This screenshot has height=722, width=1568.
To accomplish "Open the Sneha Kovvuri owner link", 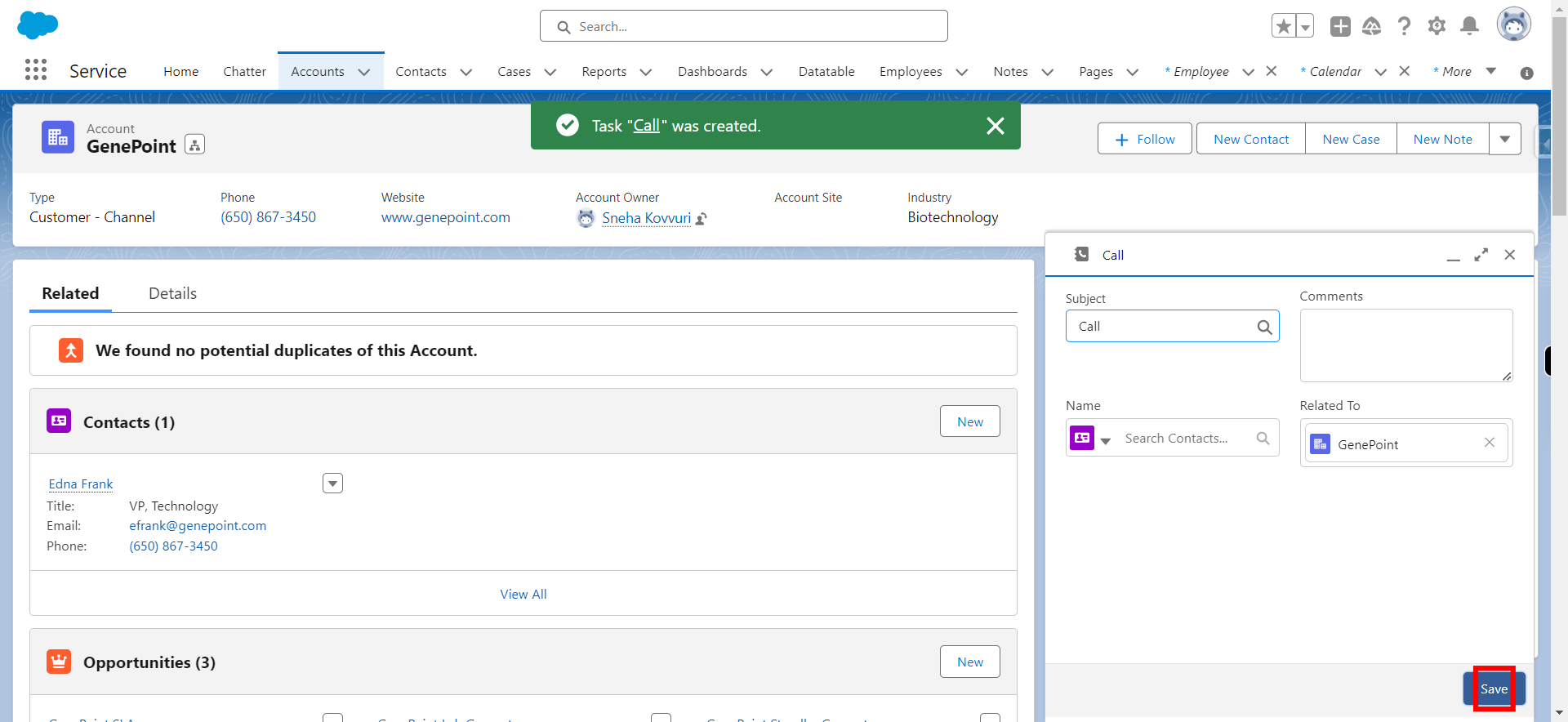I will 646,218.
